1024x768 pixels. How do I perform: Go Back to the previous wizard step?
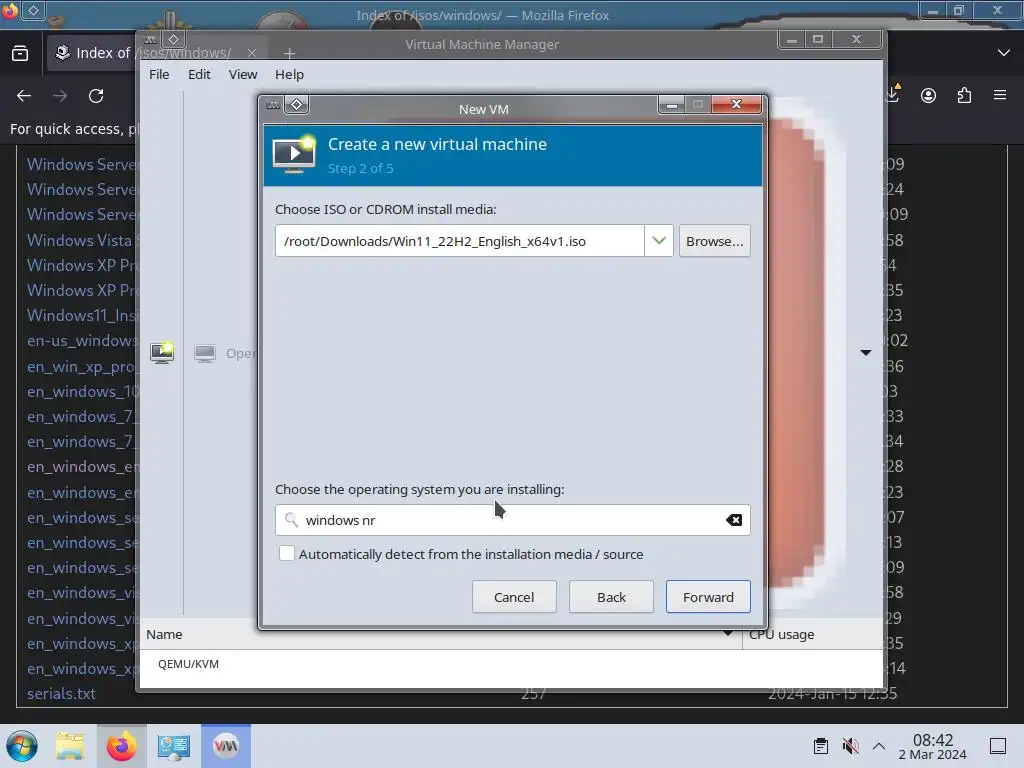click(x=611, y=597)
